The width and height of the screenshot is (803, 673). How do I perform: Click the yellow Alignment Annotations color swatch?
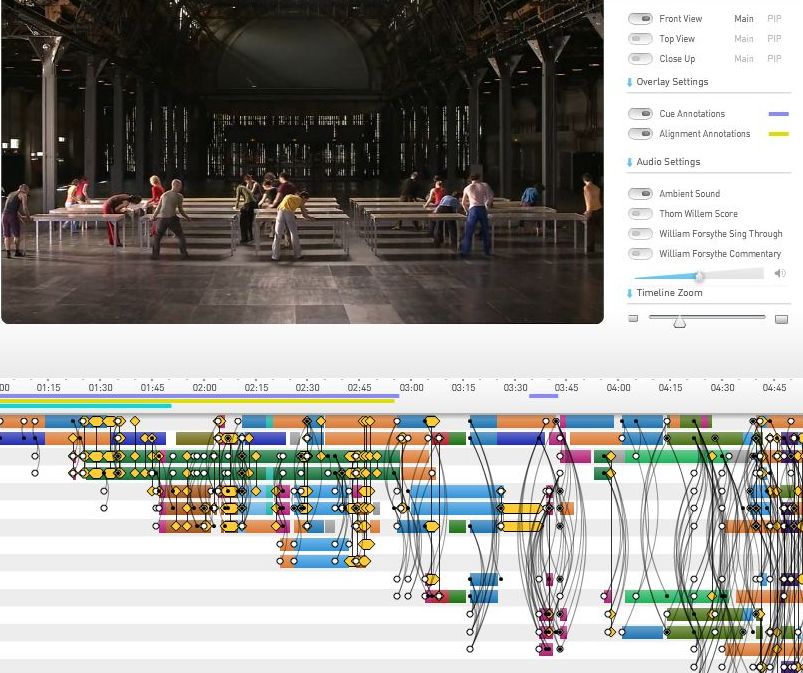[778, 134]
